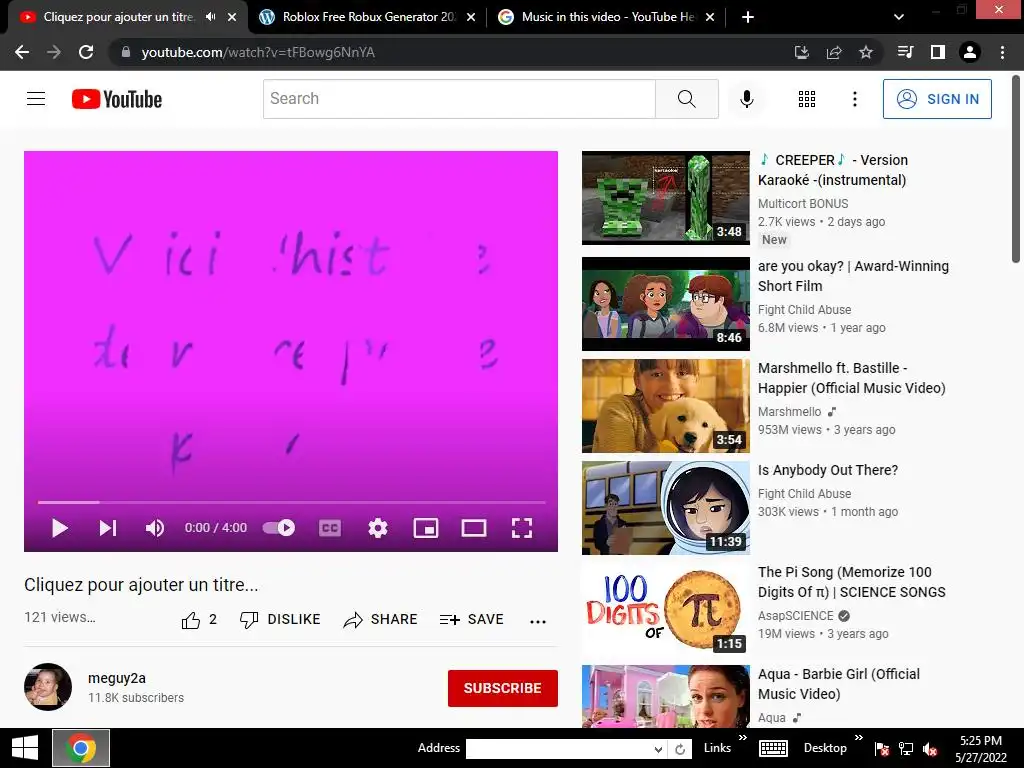
Task: Mute the audio indicator on first tab
Action: click(x=210, y=17)
